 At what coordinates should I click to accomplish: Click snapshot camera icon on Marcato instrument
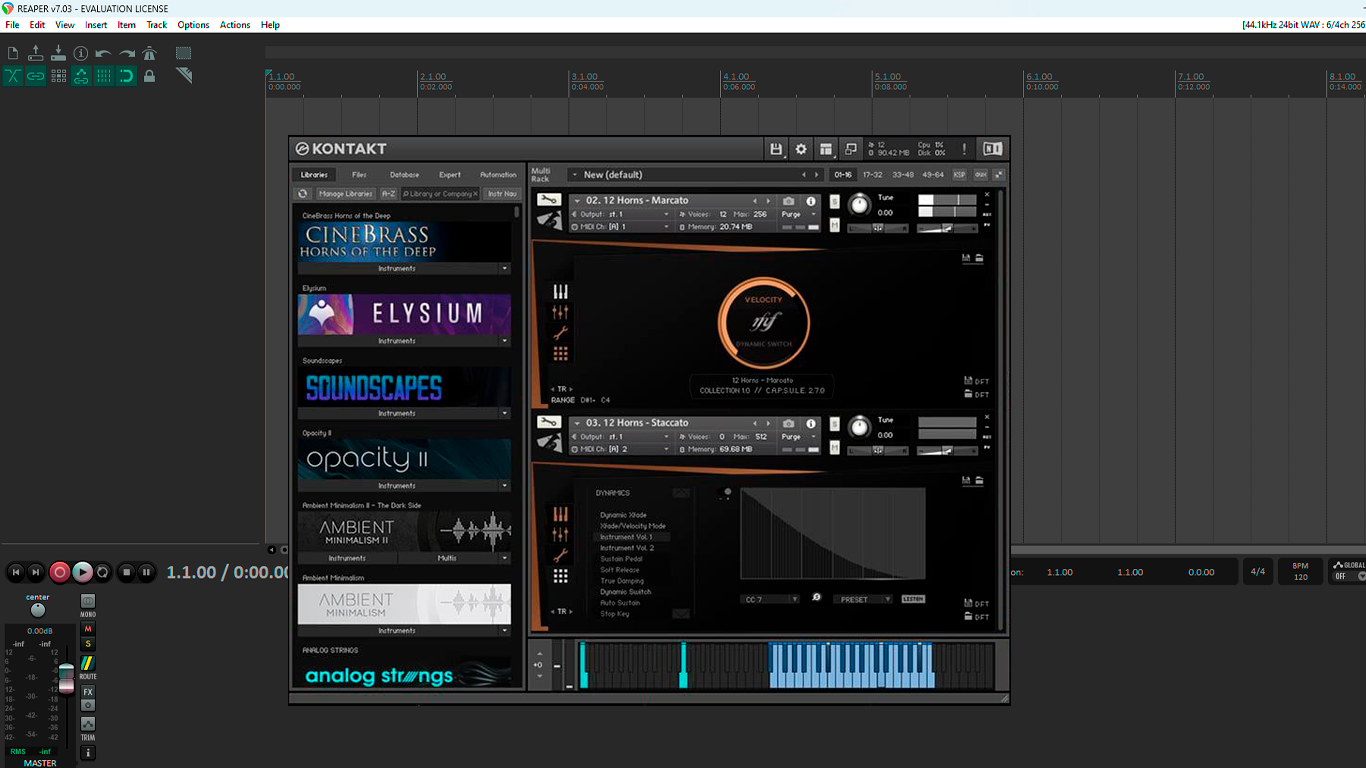[x=789, y=201]
